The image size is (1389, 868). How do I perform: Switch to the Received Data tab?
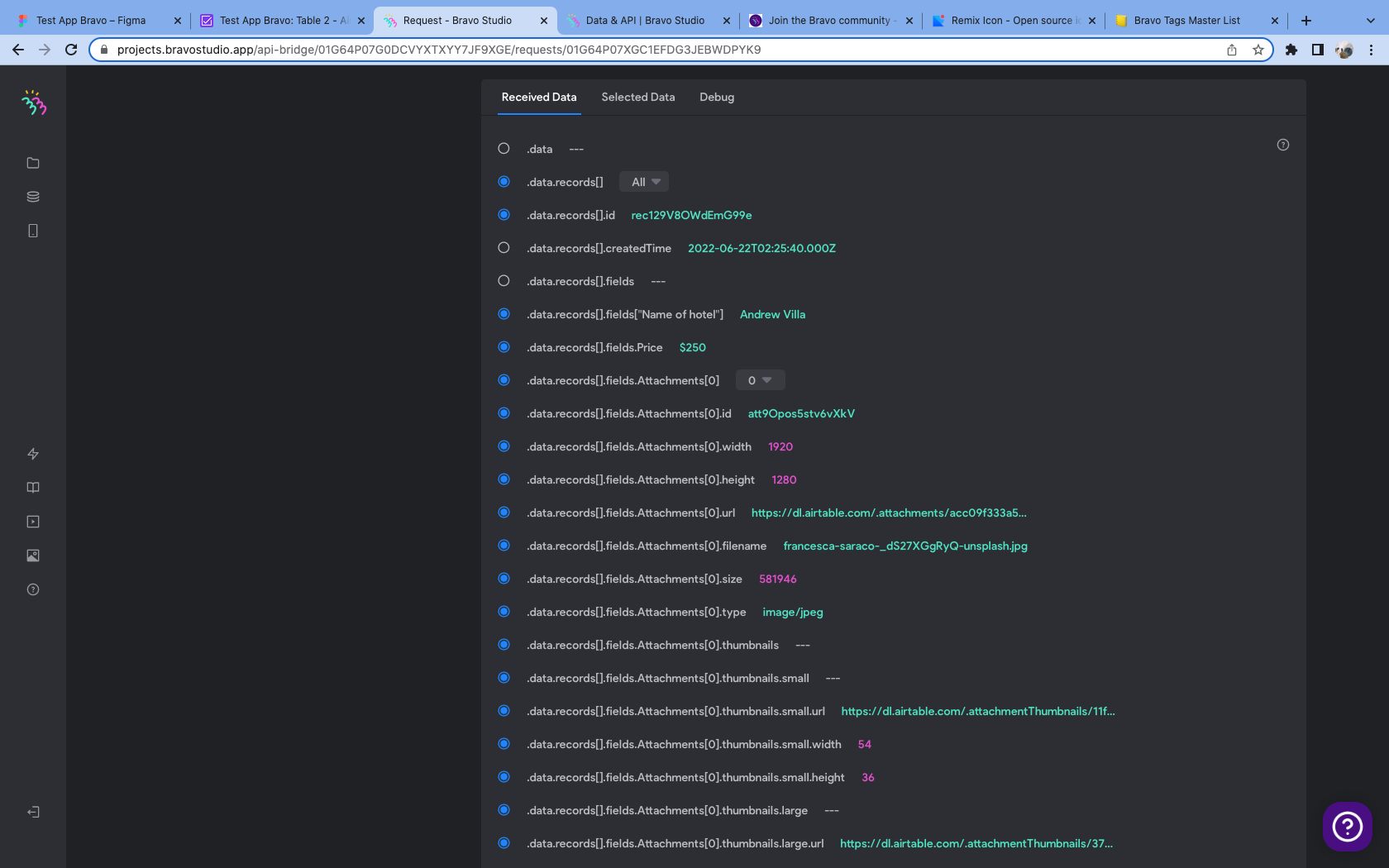[539, 97]
